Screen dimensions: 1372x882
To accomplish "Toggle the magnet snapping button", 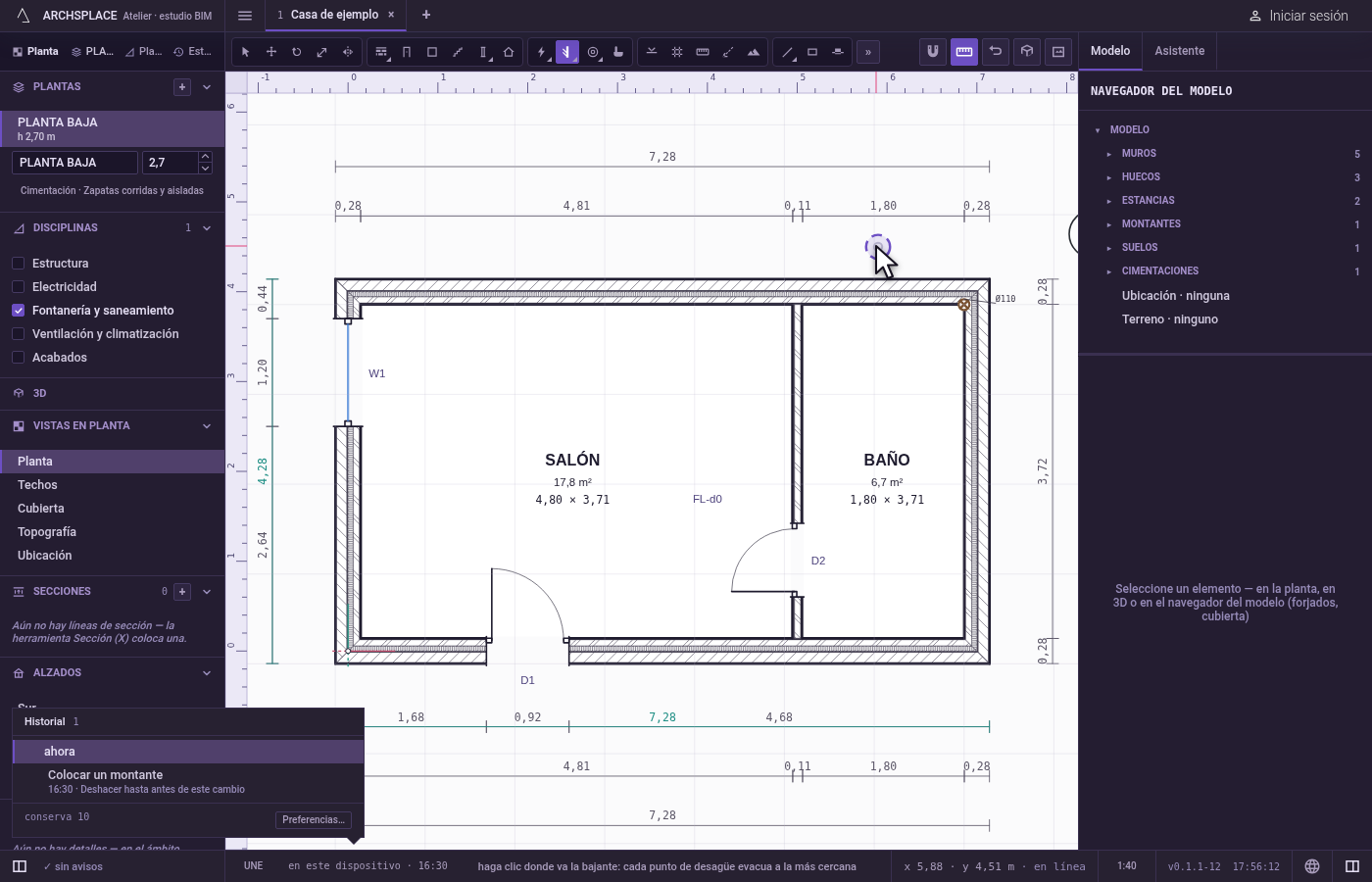I will pos(933,51).
